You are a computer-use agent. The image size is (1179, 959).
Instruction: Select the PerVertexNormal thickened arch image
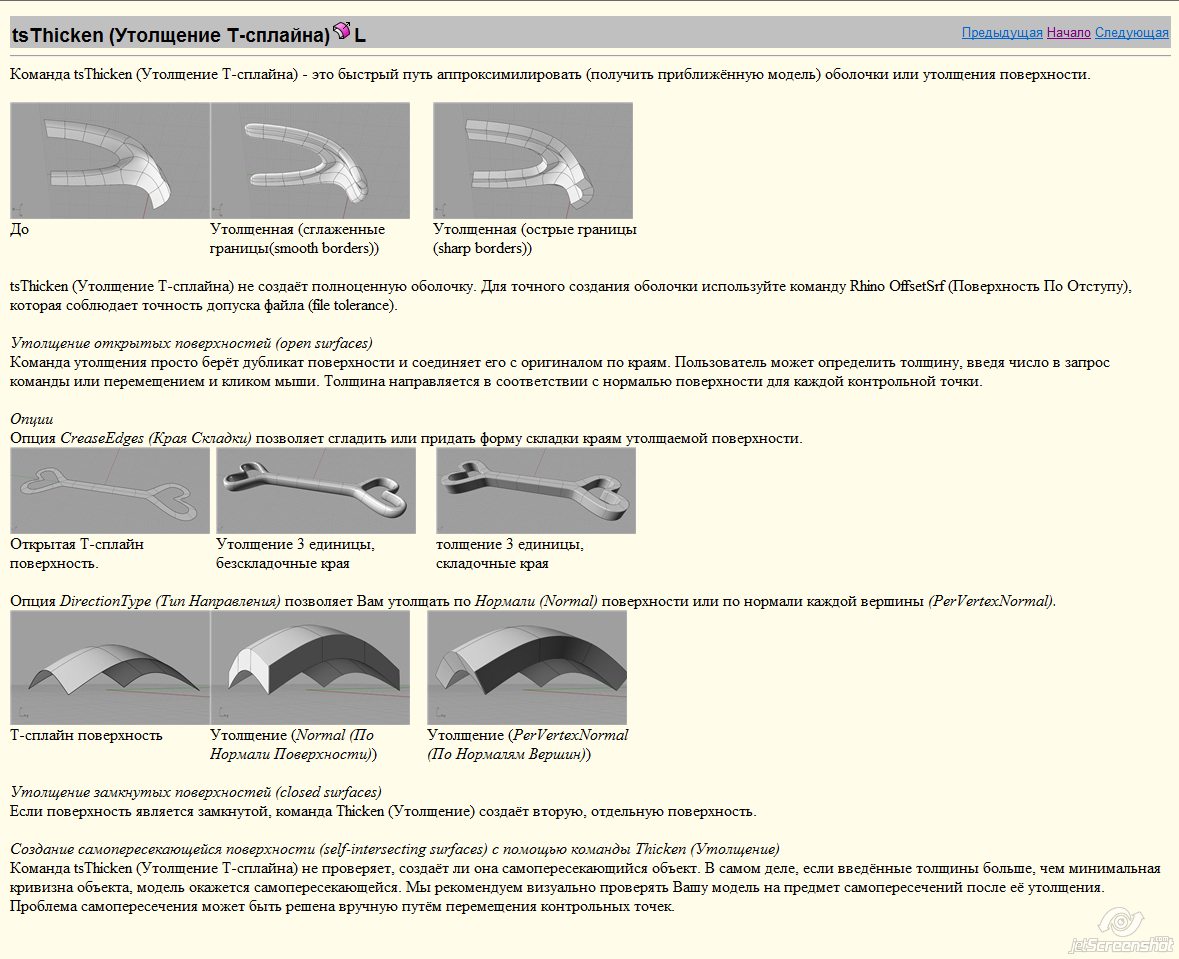click(526, 667)
